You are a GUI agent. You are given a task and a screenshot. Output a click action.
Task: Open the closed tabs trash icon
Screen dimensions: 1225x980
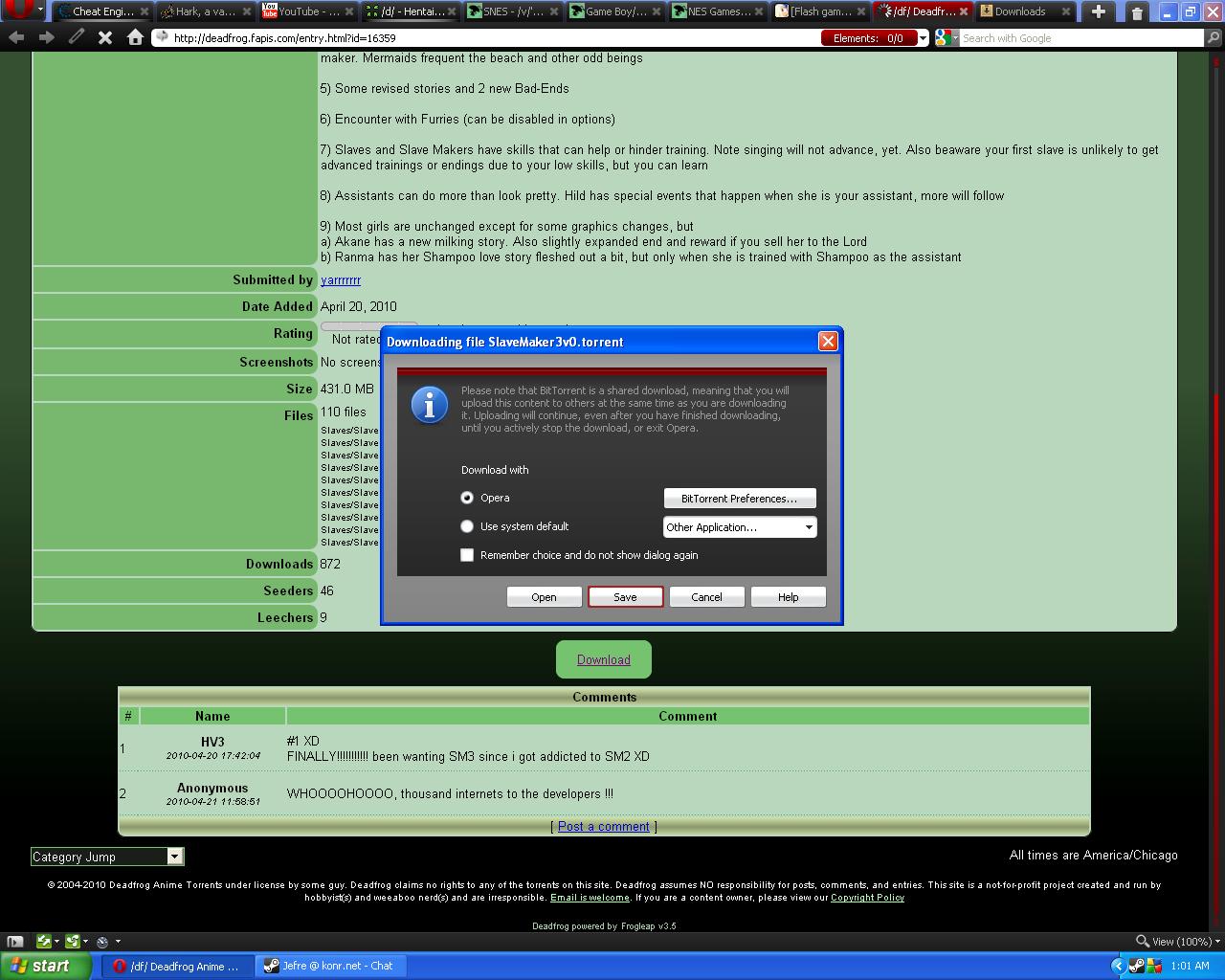(1137, 12)
